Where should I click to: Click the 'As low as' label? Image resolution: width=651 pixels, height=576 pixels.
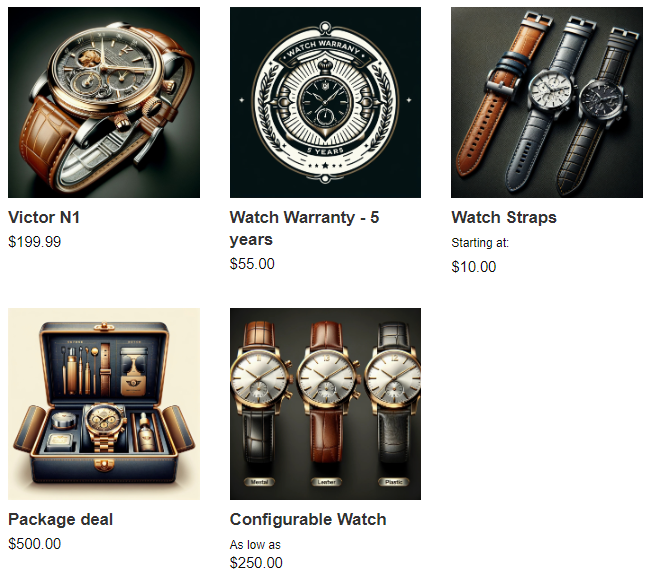point(255,545)
